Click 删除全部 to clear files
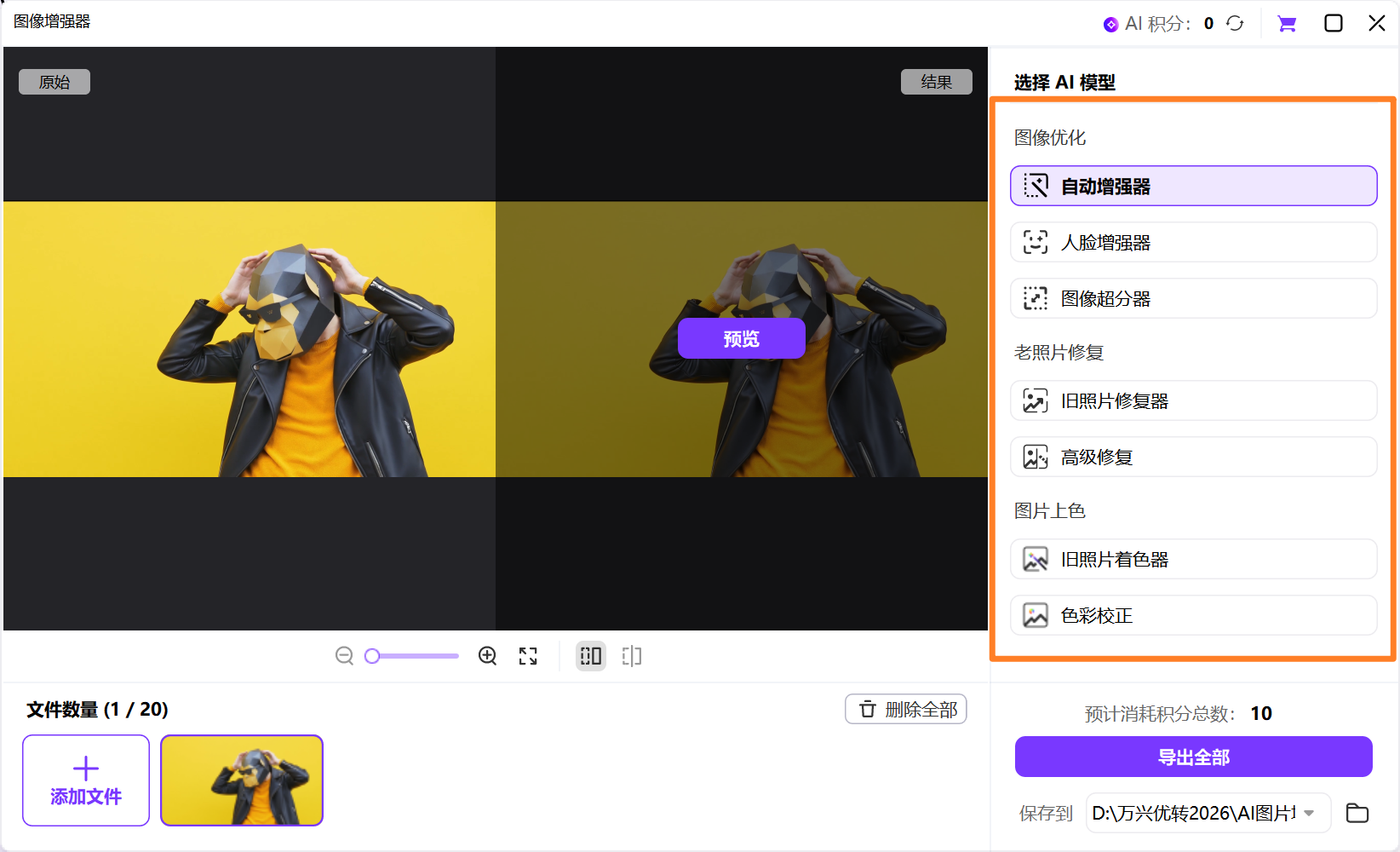The height and width of the screenshot is (852, 1400). pos(905,709)
